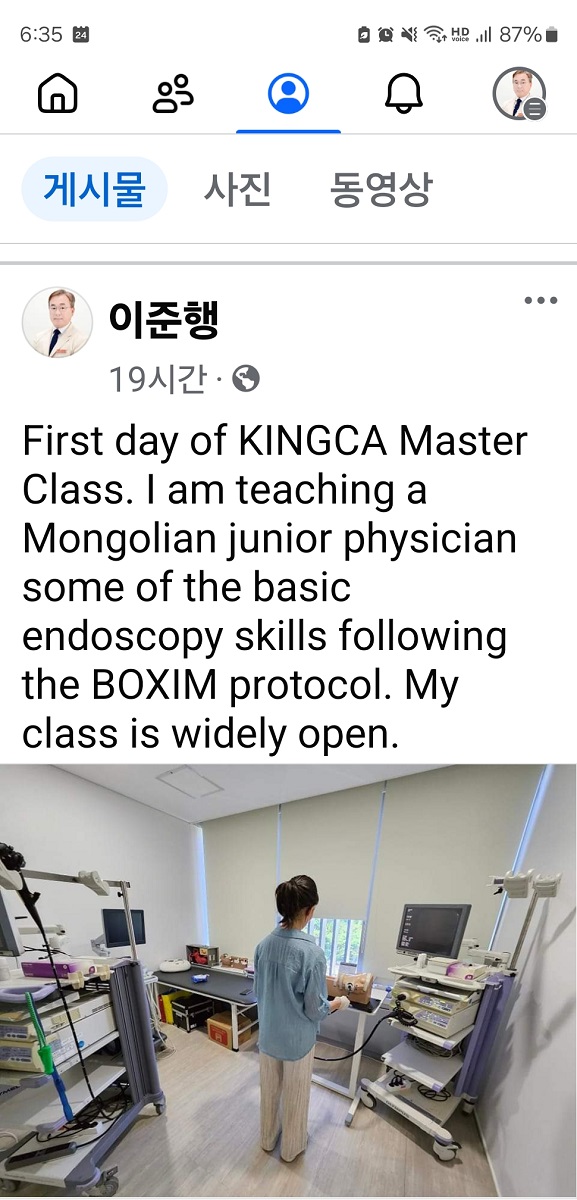This screenshot has height=1200, width=577.
Task: Select the Profile icon in top navigation
Action: [x=288, y=94]
